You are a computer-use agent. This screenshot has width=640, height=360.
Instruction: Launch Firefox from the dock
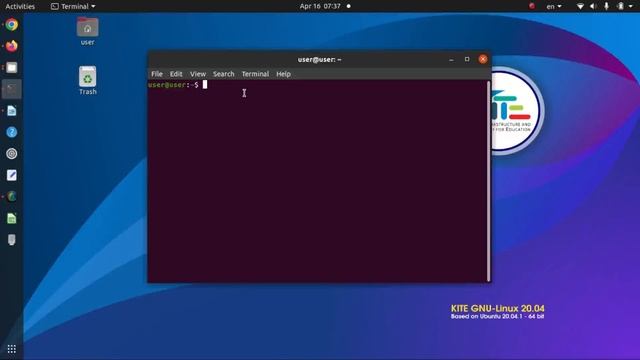[x=11, y=46]
